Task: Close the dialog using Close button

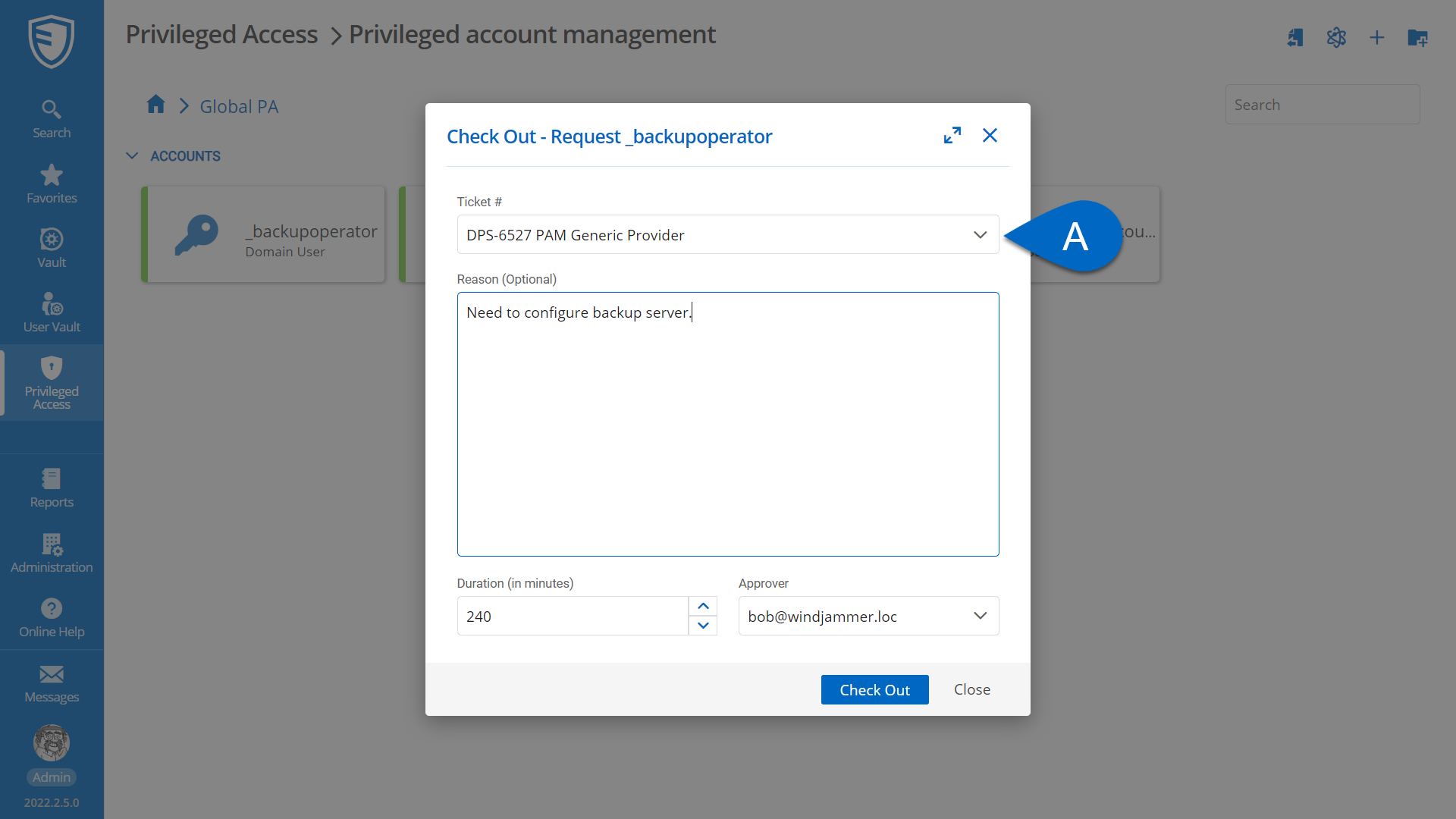Action: coord(971,689)
